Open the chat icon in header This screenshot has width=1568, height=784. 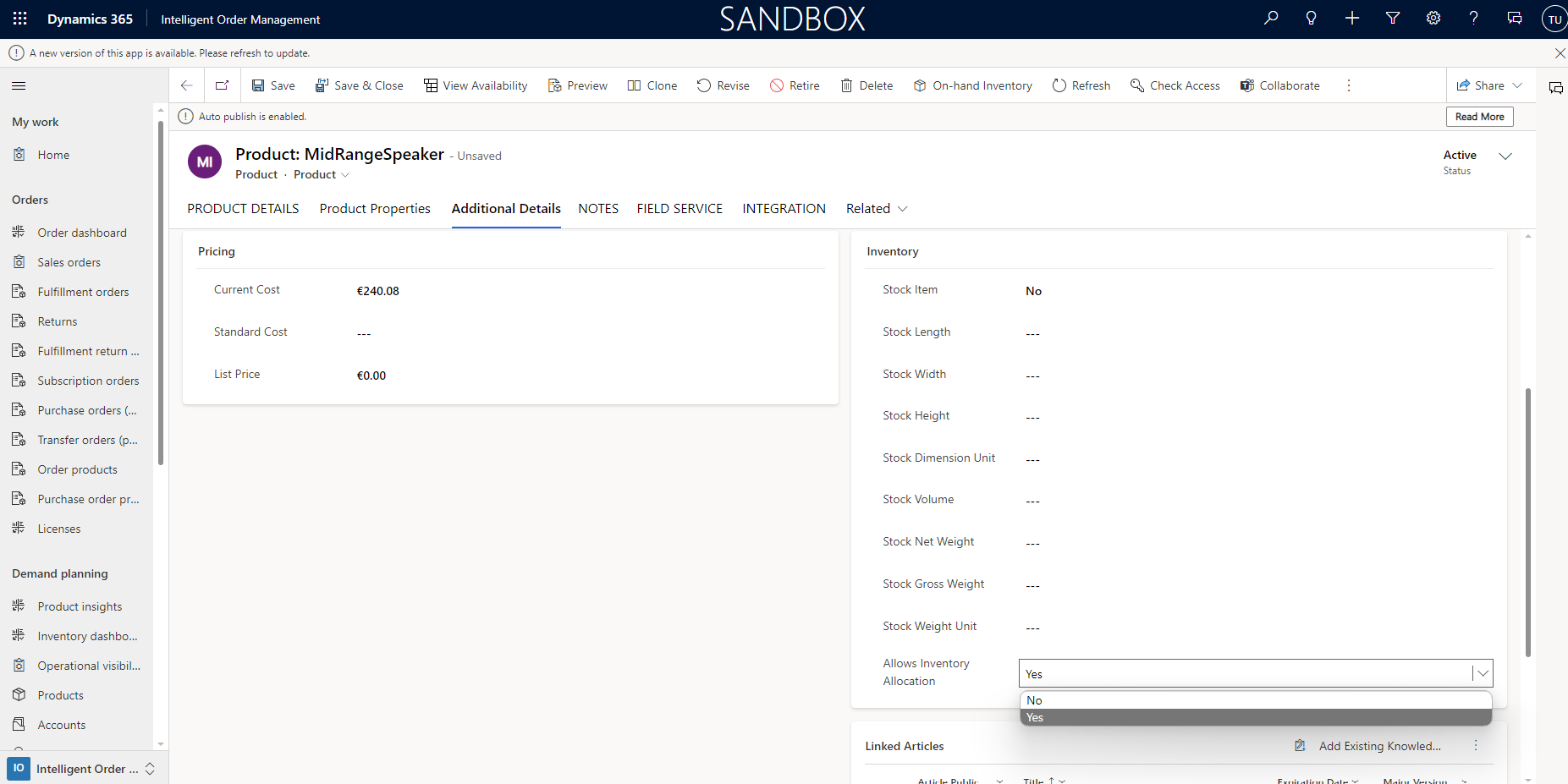[x=1515, y=18]
